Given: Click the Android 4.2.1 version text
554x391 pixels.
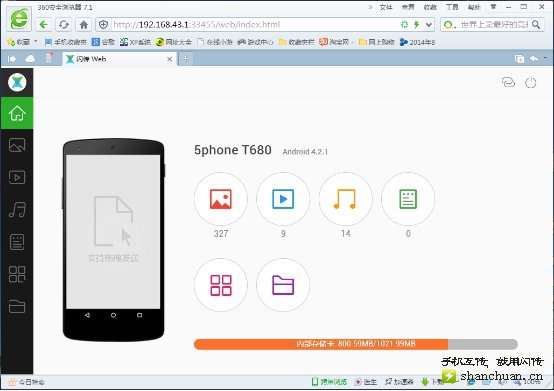Looking at the screenshot, I should coord(305,152).
